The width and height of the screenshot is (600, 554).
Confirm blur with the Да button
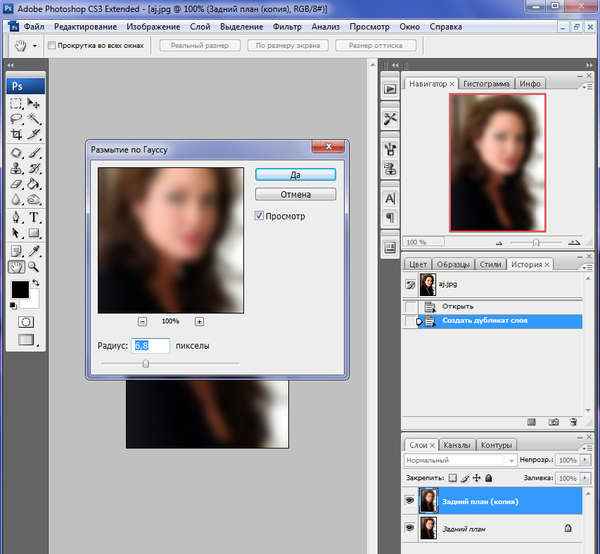click(295, 173)
